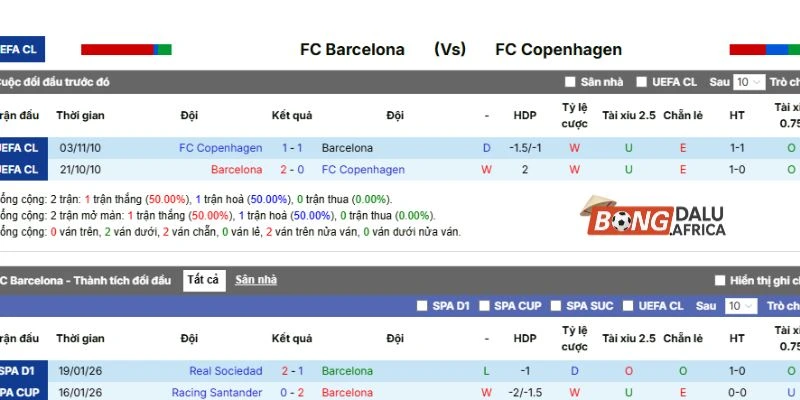The image size is (800, 400).
Task: Select the Tất cả tab
Action: pyautogui.click(x=204, y=280)
